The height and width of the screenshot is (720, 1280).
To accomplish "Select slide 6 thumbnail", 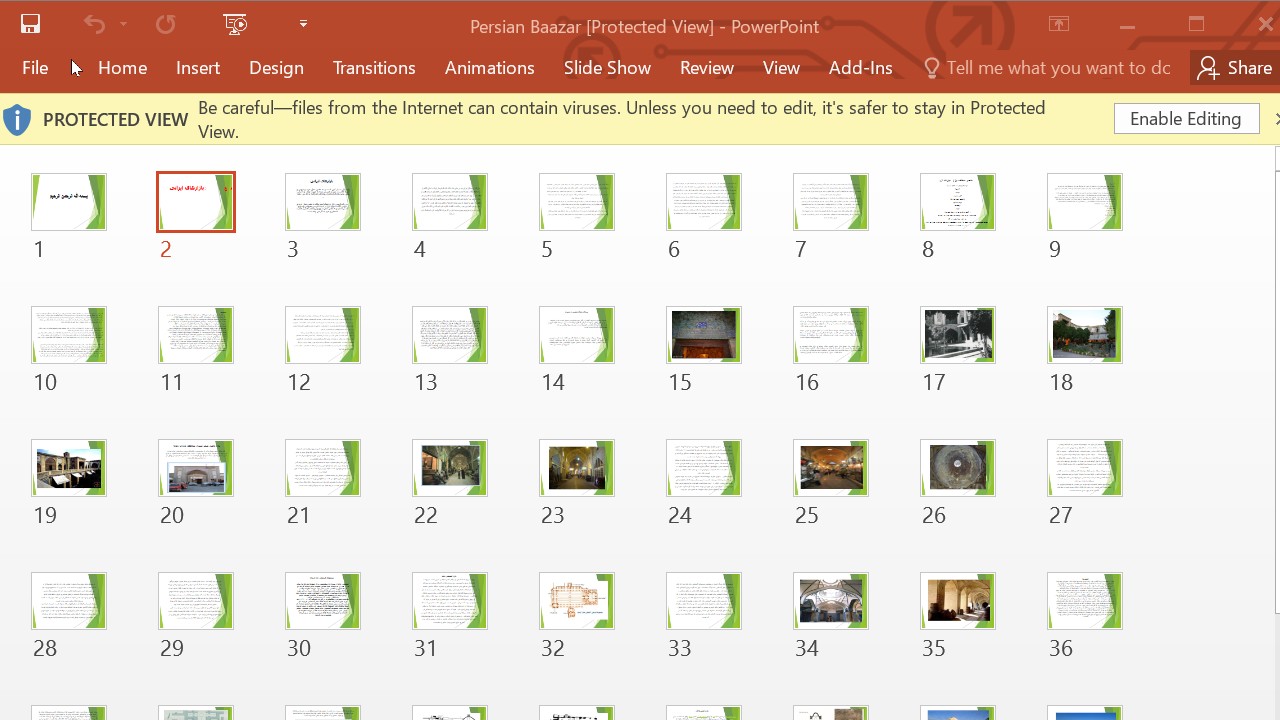I will point(704,202).
